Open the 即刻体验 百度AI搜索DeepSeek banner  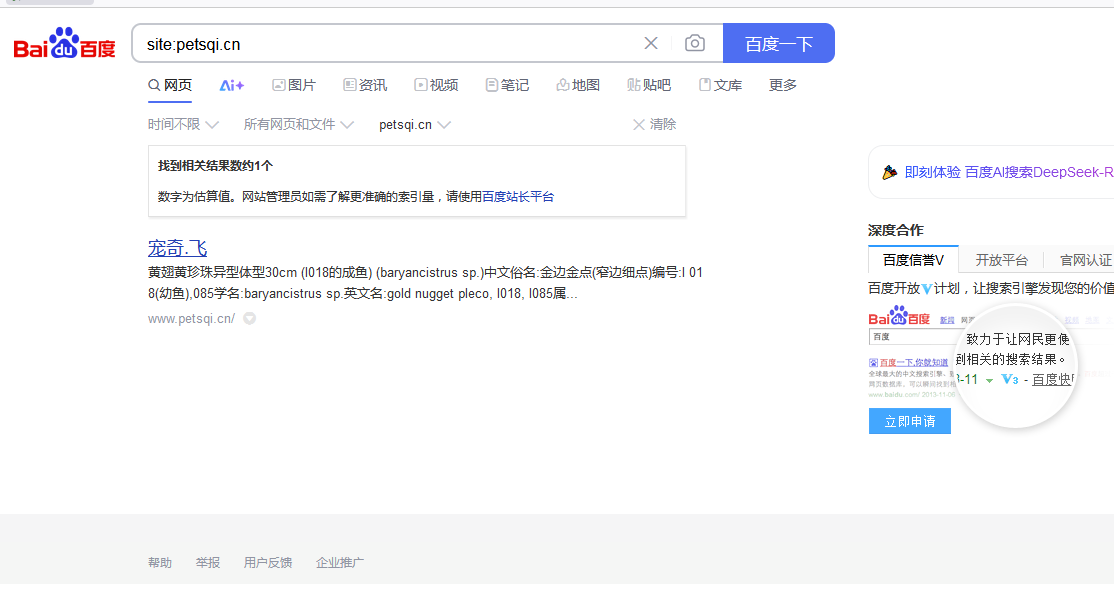point(1008,172)
